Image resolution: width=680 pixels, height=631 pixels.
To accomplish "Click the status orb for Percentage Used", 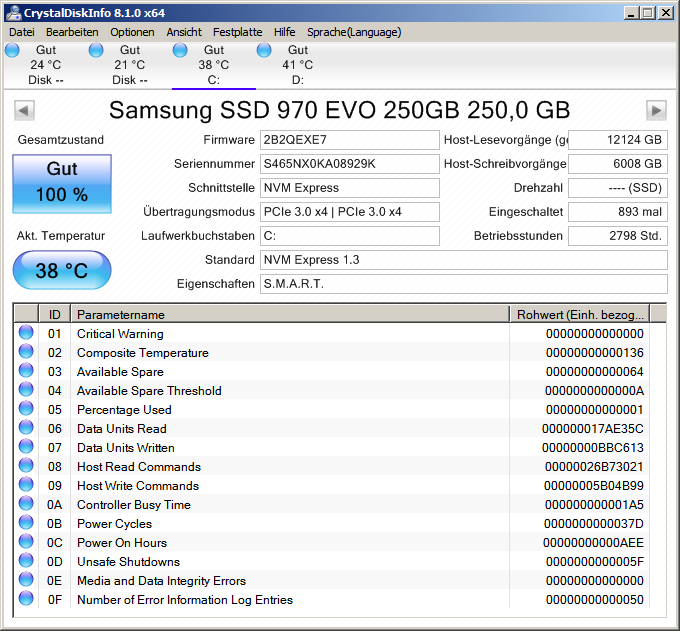I will tap(26, 409).
